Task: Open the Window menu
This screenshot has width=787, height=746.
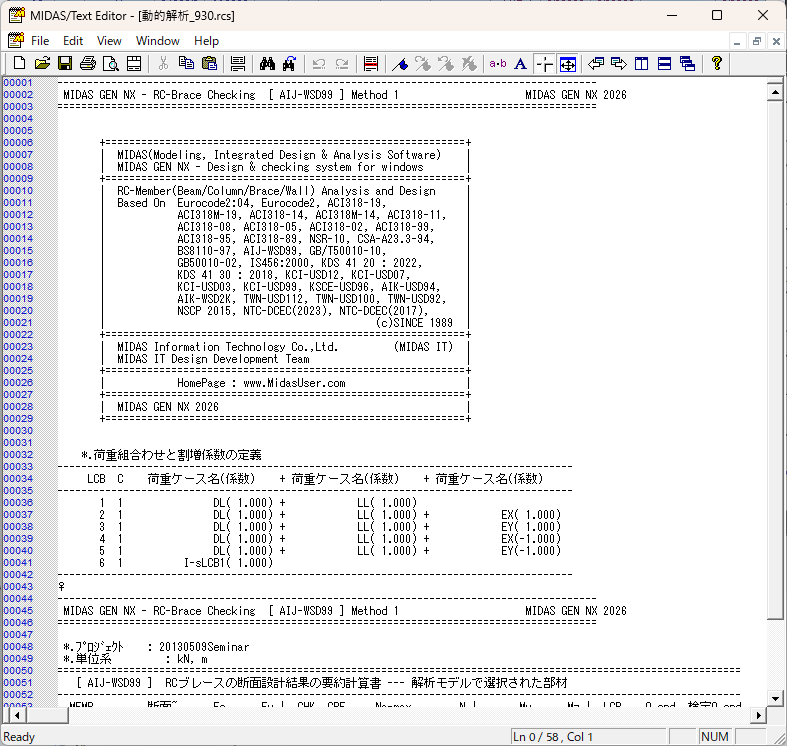Action: [x=158, y=41]
